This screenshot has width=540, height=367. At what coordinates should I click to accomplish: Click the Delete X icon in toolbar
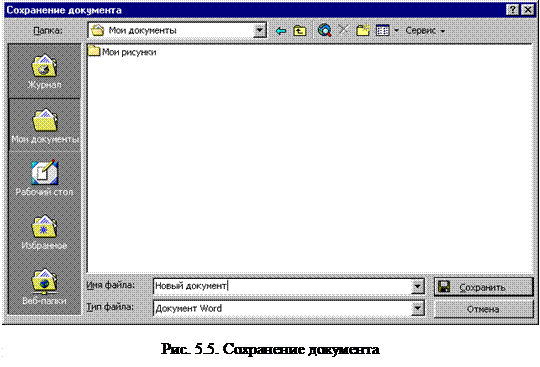(x=343, y=30)
